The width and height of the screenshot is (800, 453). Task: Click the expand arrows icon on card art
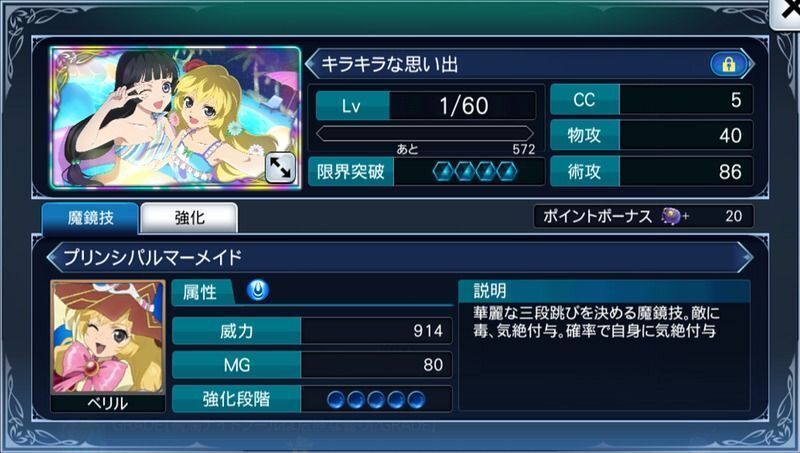(x=281, y=168)
